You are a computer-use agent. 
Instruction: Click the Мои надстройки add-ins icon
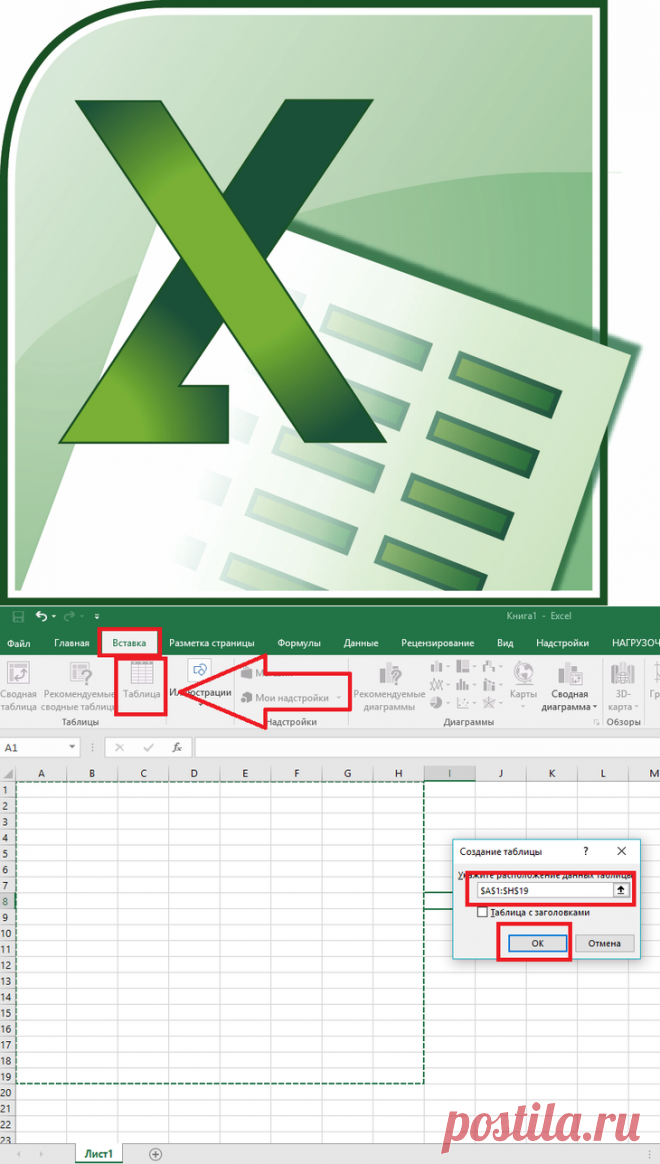246,698
